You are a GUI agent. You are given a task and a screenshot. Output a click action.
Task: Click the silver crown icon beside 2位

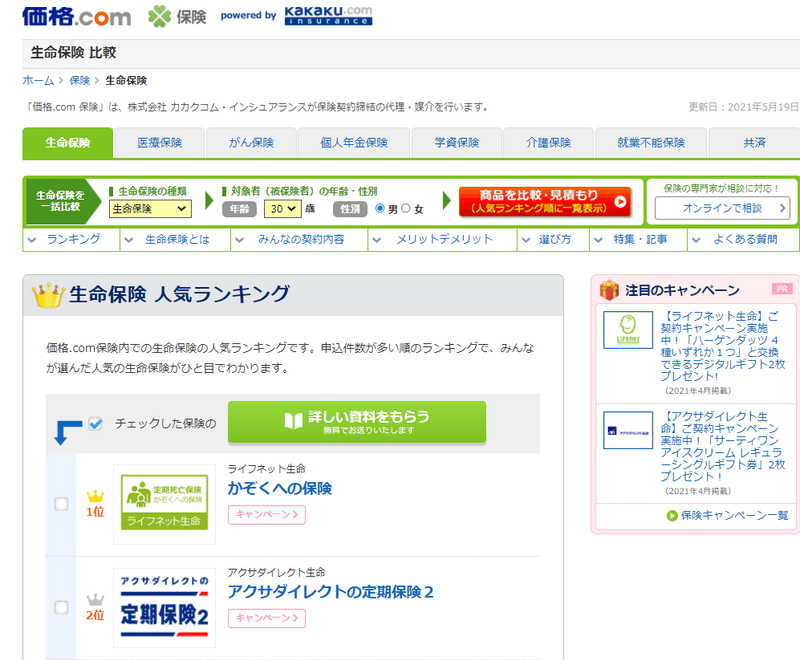click(95, 599)
